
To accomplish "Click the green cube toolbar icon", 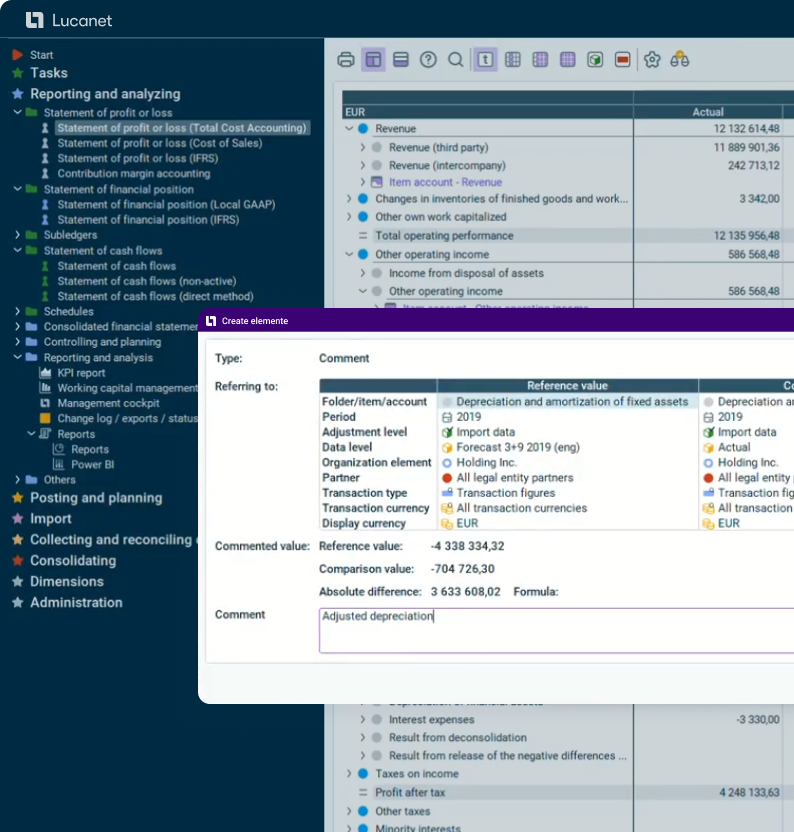I will click(x=595, y=60).
